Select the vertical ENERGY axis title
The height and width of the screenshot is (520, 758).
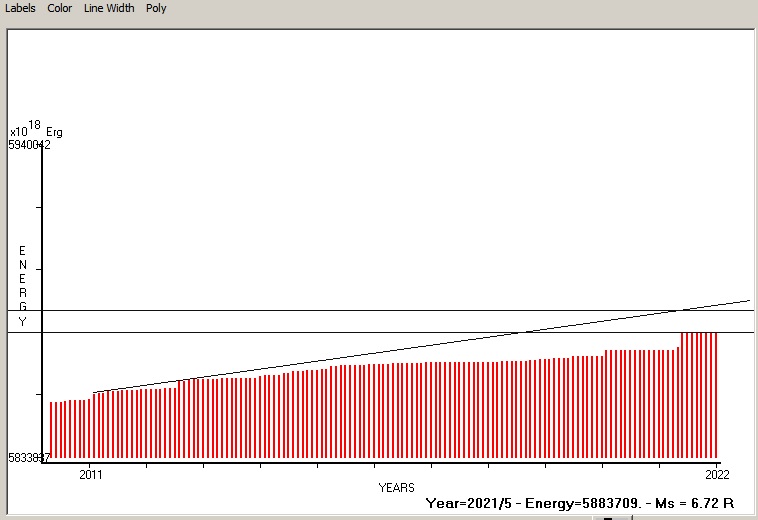(23, 285)
